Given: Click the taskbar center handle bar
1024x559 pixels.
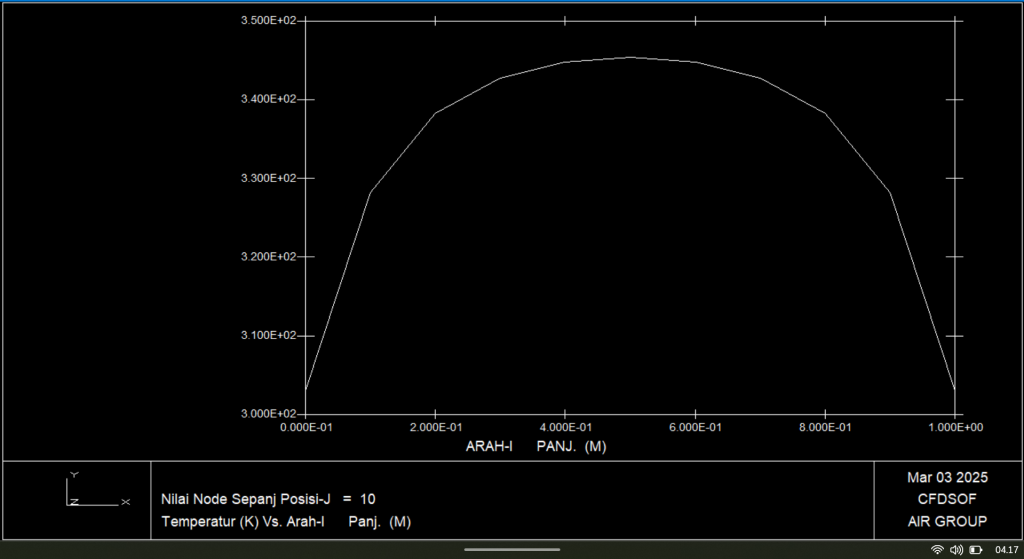Looking at the screenshot, I should (x=512, y=549).
